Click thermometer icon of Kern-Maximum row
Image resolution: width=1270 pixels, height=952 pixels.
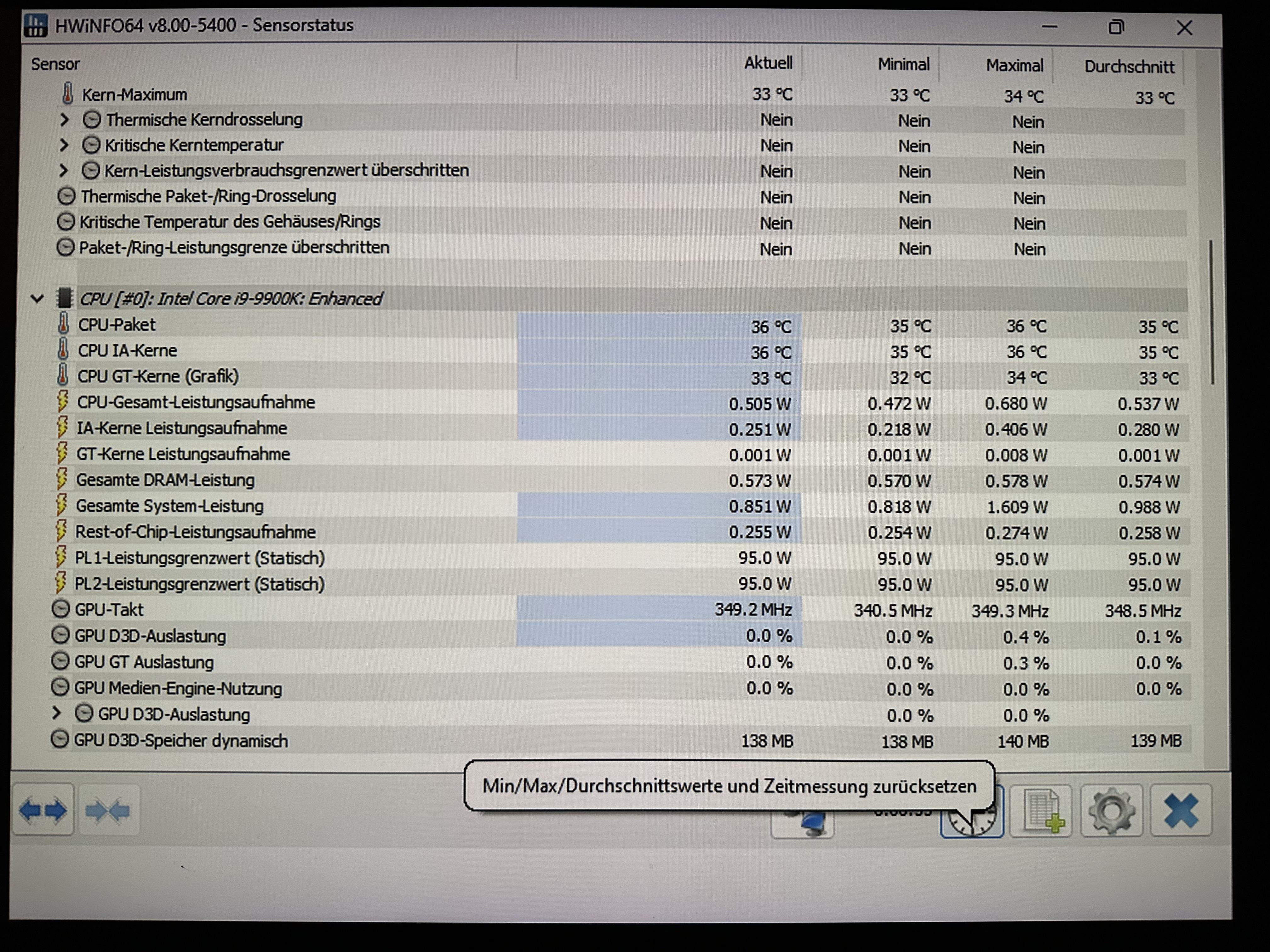click(68, 93)
